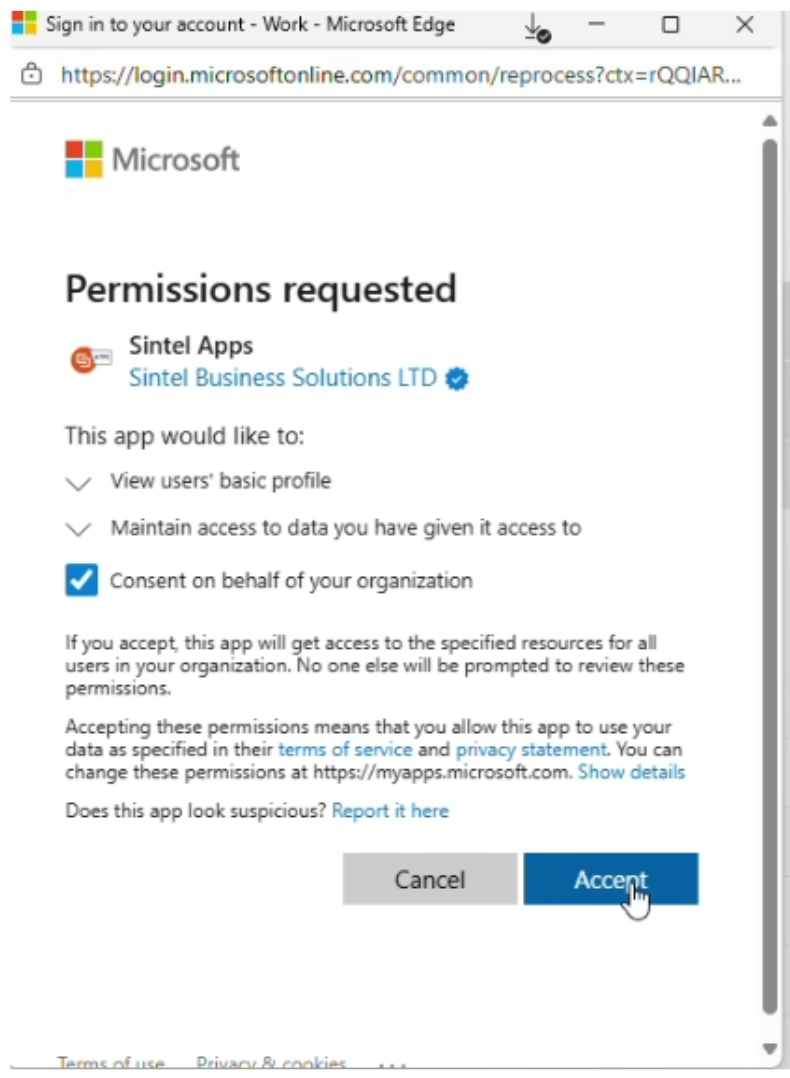This screenshot has height=1078, width=790.
Task: Click the Microsoft logo icon
Action: coord(83,159)
